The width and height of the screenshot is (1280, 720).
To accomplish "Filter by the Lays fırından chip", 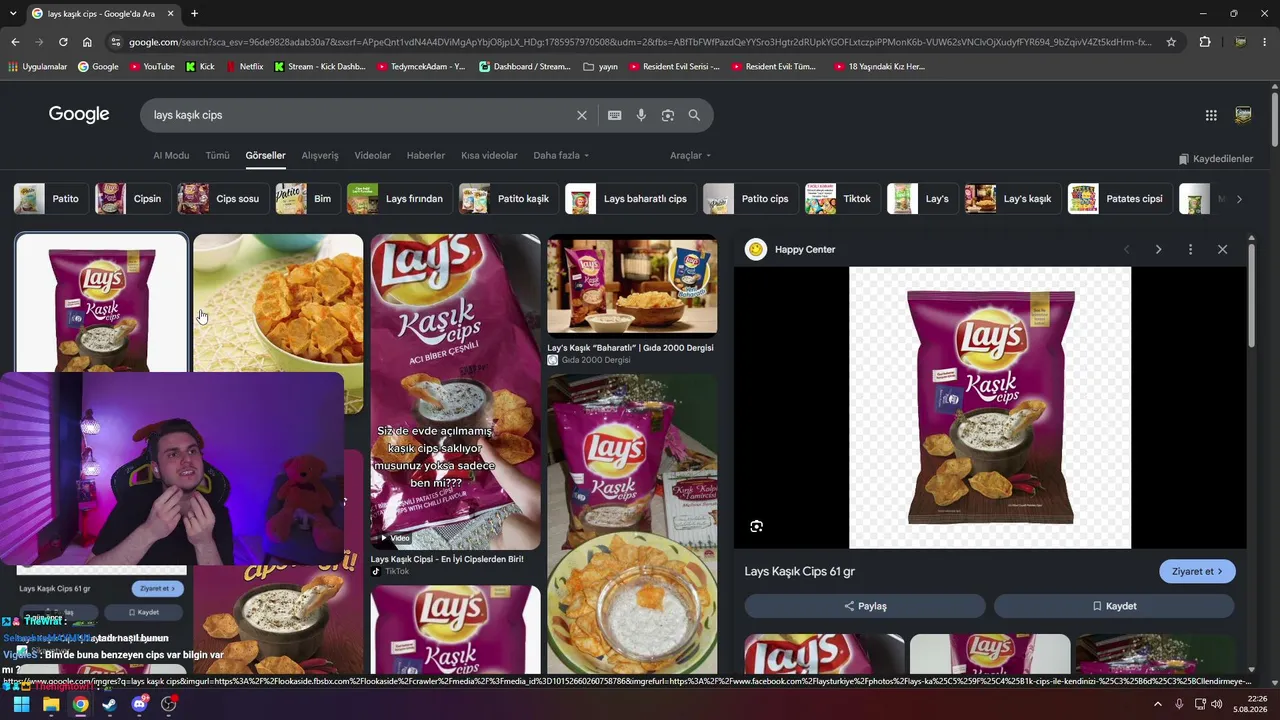I will [x=400, y=199].
